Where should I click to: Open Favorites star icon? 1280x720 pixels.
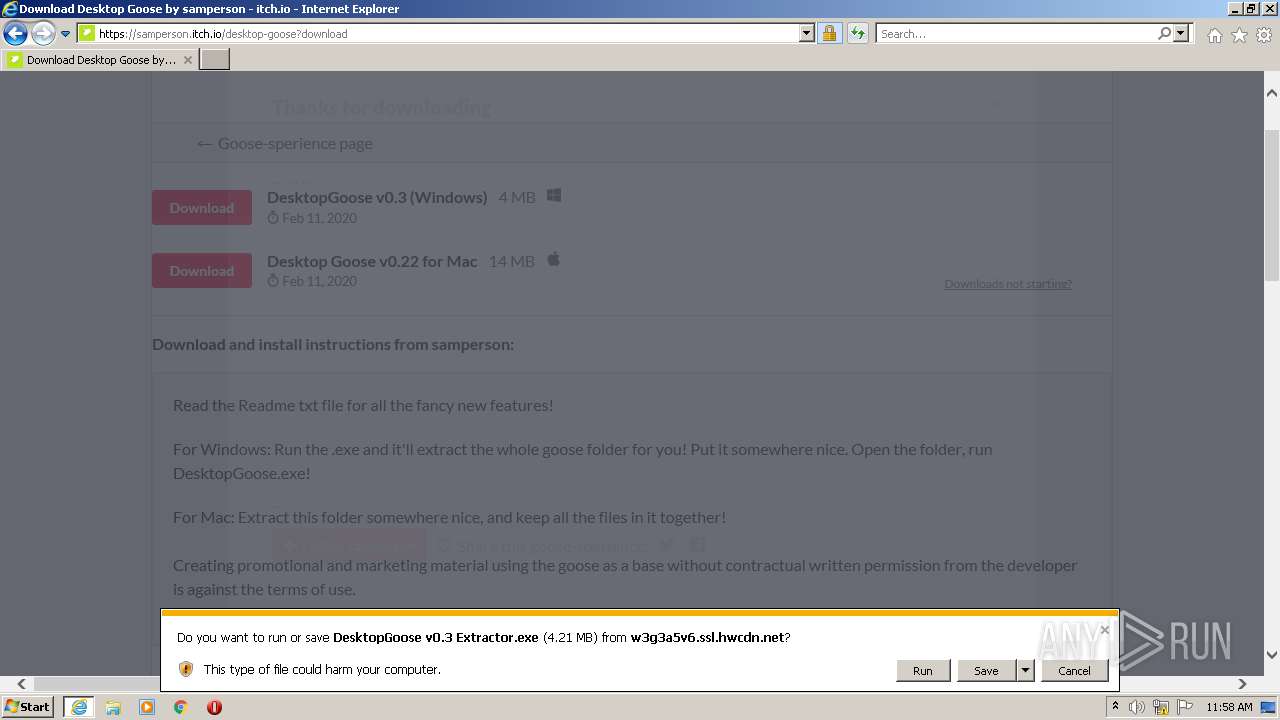[1239, 35]
